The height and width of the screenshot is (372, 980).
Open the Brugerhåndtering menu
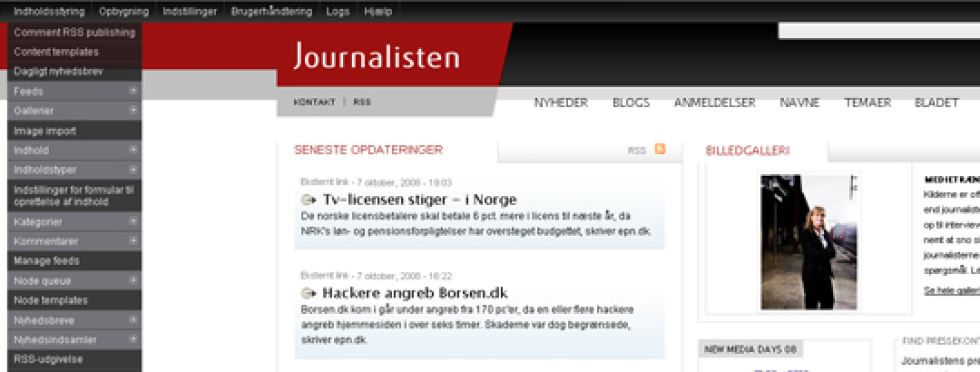[x=271, y=11]
